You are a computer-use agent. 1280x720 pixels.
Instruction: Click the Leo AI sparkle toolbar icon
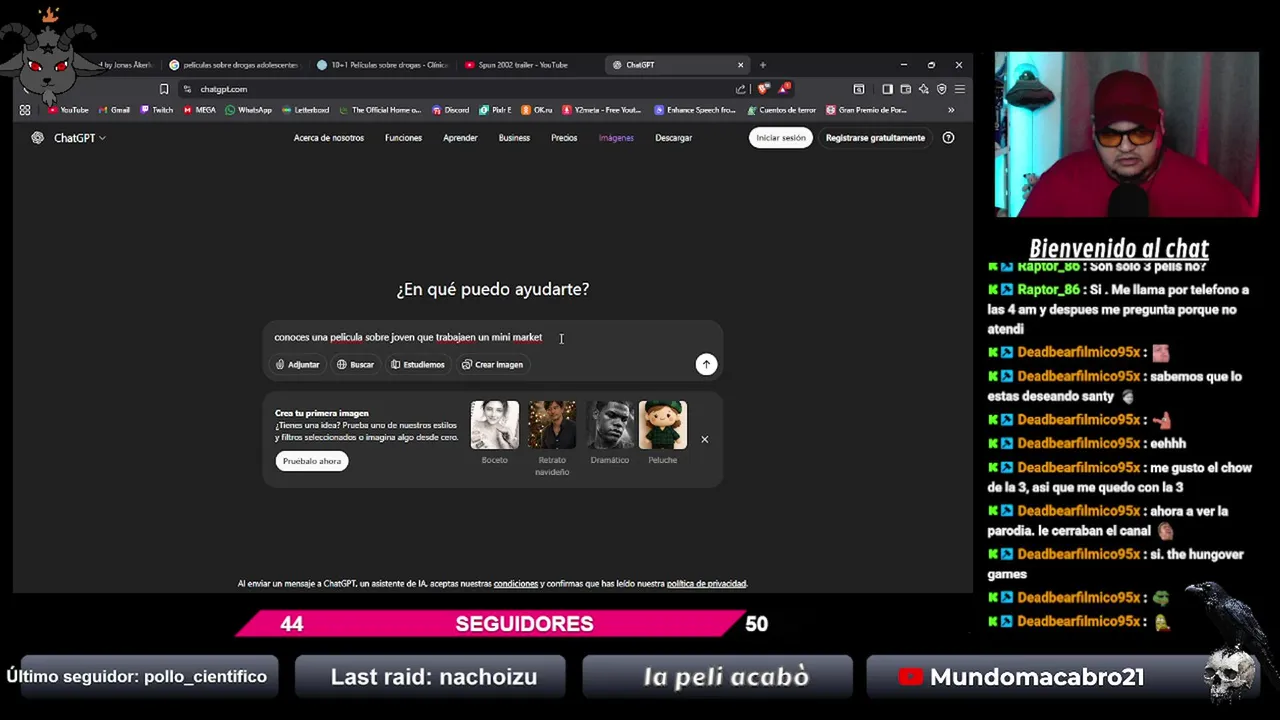tap(923, 89)
